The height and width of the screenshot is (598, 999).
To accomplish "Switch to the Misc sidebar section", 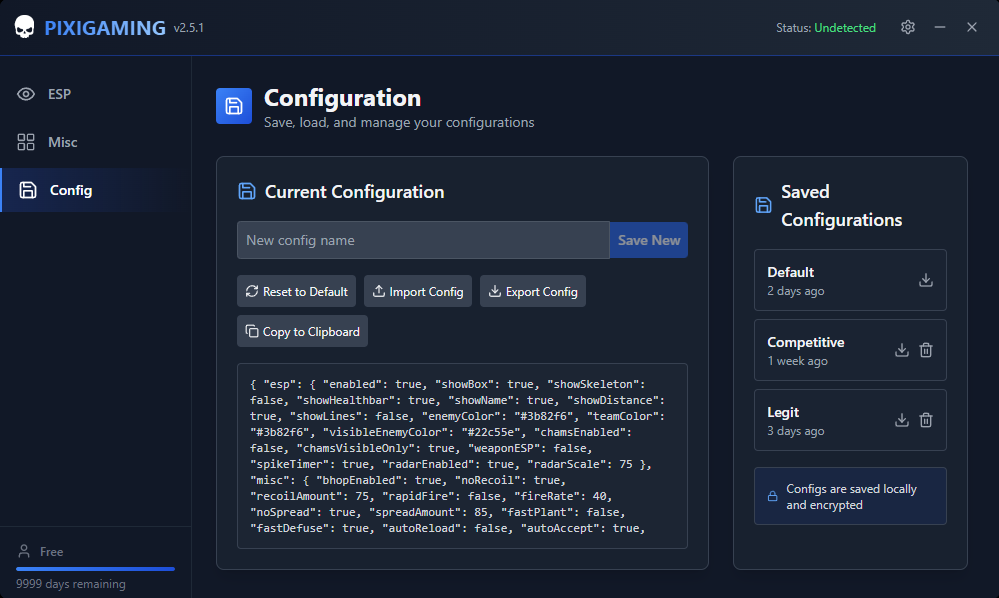I will (x=96, y=142).
